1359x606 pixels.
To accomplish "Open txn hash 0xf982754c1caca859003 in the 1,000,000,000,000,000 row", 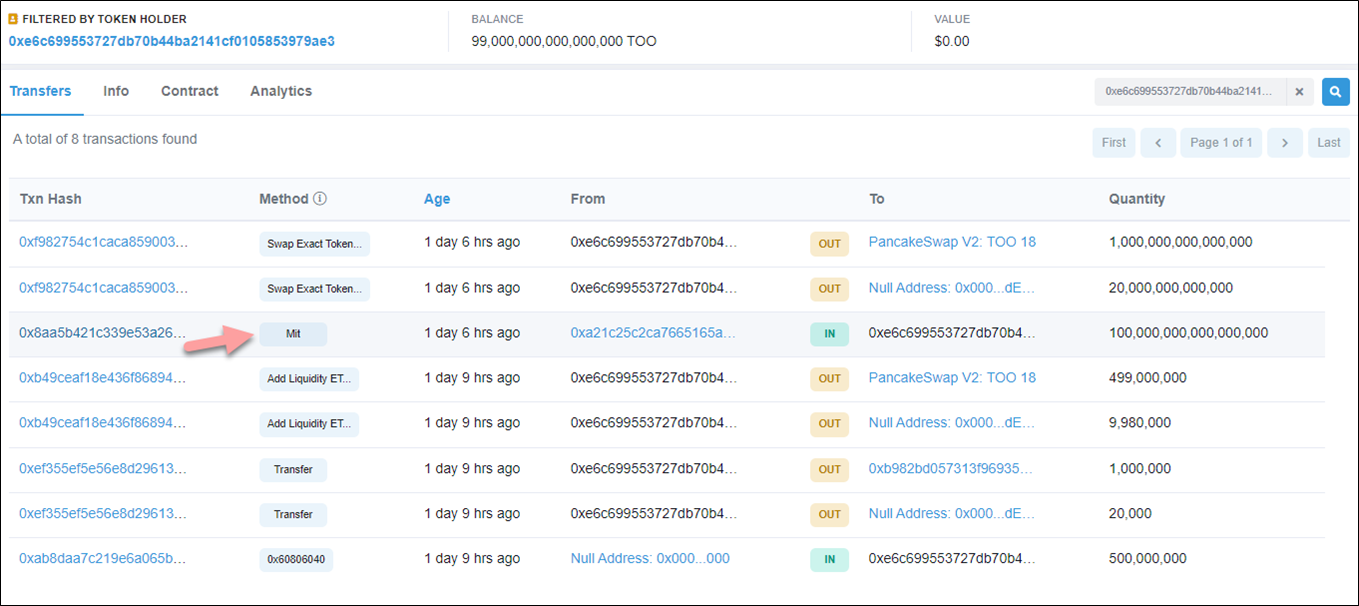I will [103, 242].
